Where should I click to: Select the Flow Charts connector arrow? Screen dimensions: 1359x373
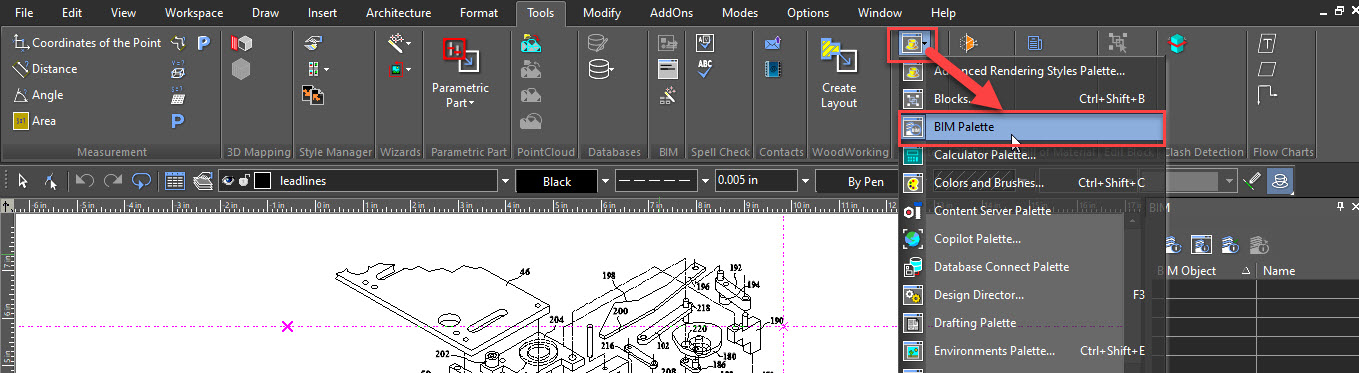click(x=1267, y=95)
